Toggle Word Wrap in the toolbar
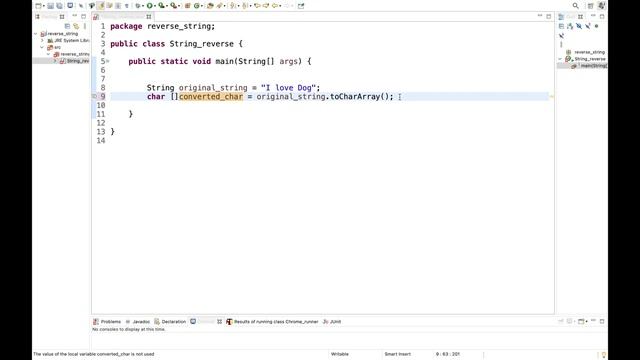Screen dimensions: 640x360 coord(109,6)
